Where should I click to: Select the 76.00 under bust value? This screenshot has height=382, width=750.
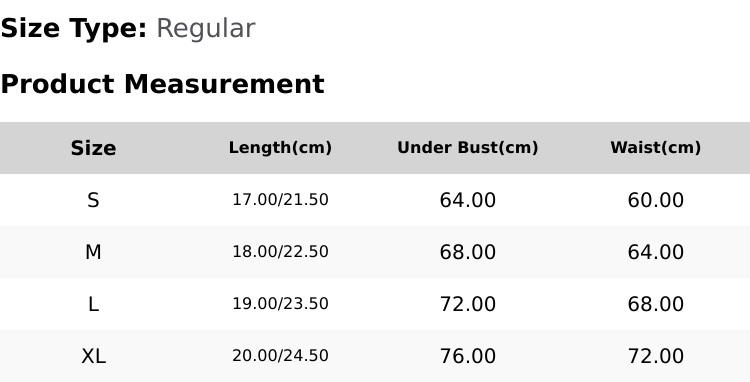click(468, 356)
